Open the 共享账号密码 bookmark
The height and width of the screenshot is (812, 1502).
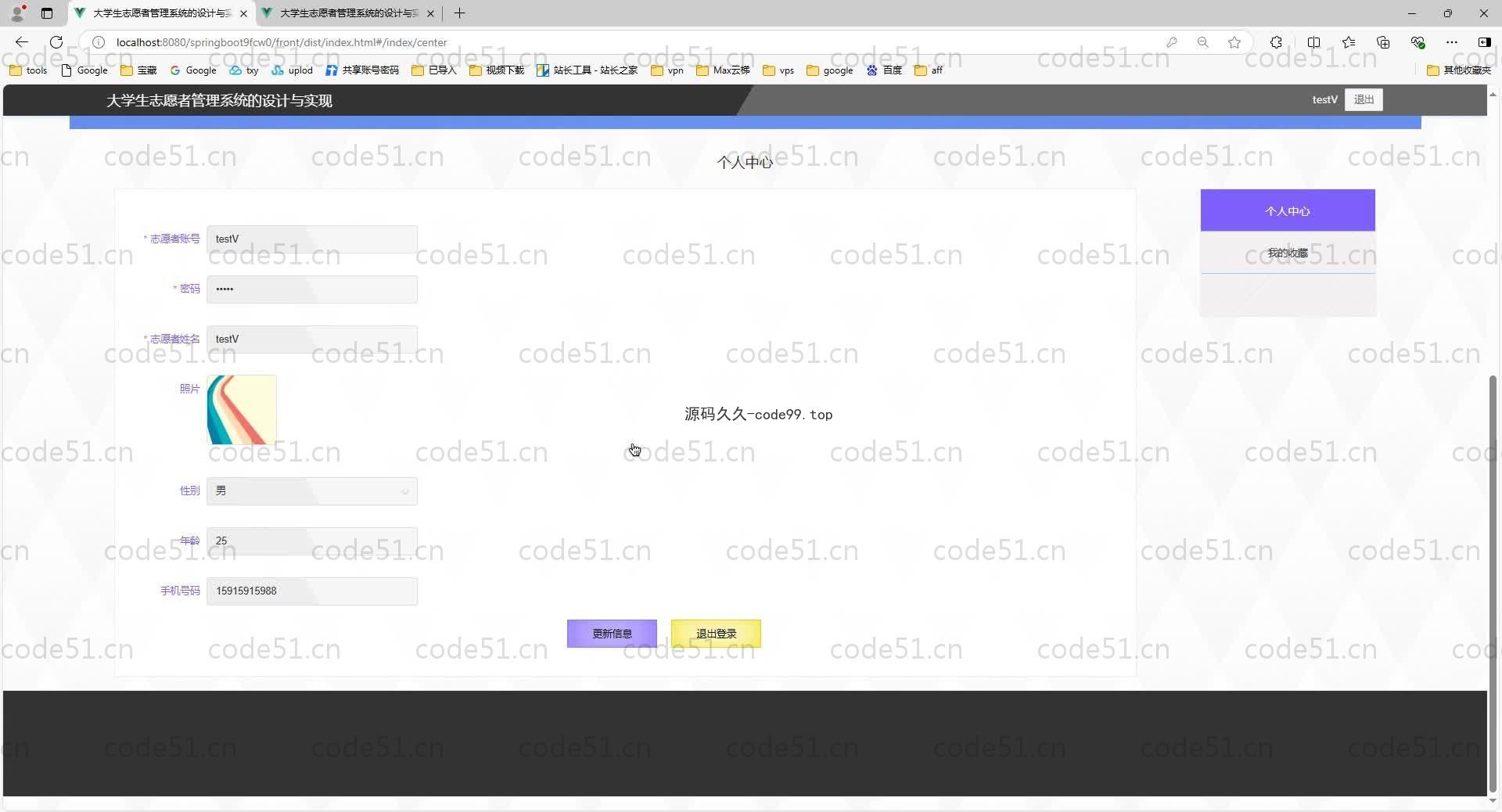(362, 70)
